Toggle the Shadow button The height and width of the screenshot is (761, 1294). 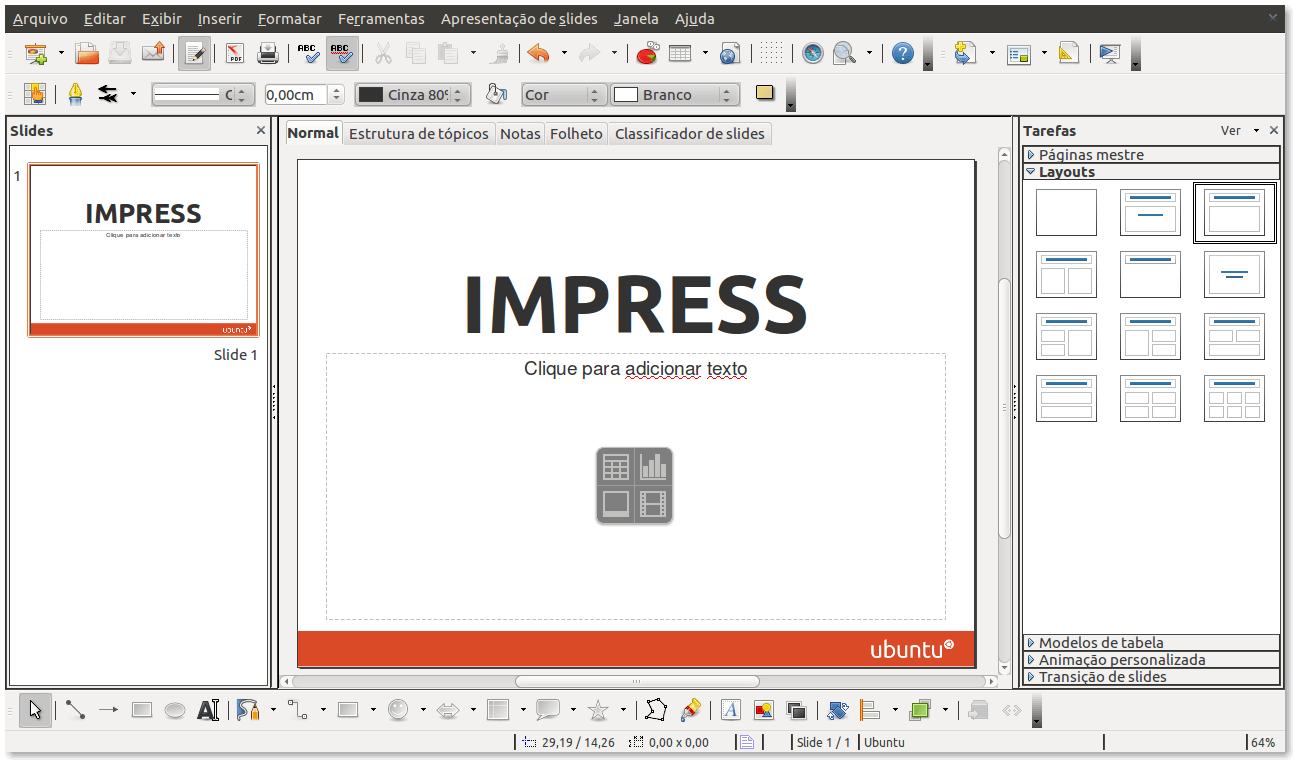(x=765, y=93)
